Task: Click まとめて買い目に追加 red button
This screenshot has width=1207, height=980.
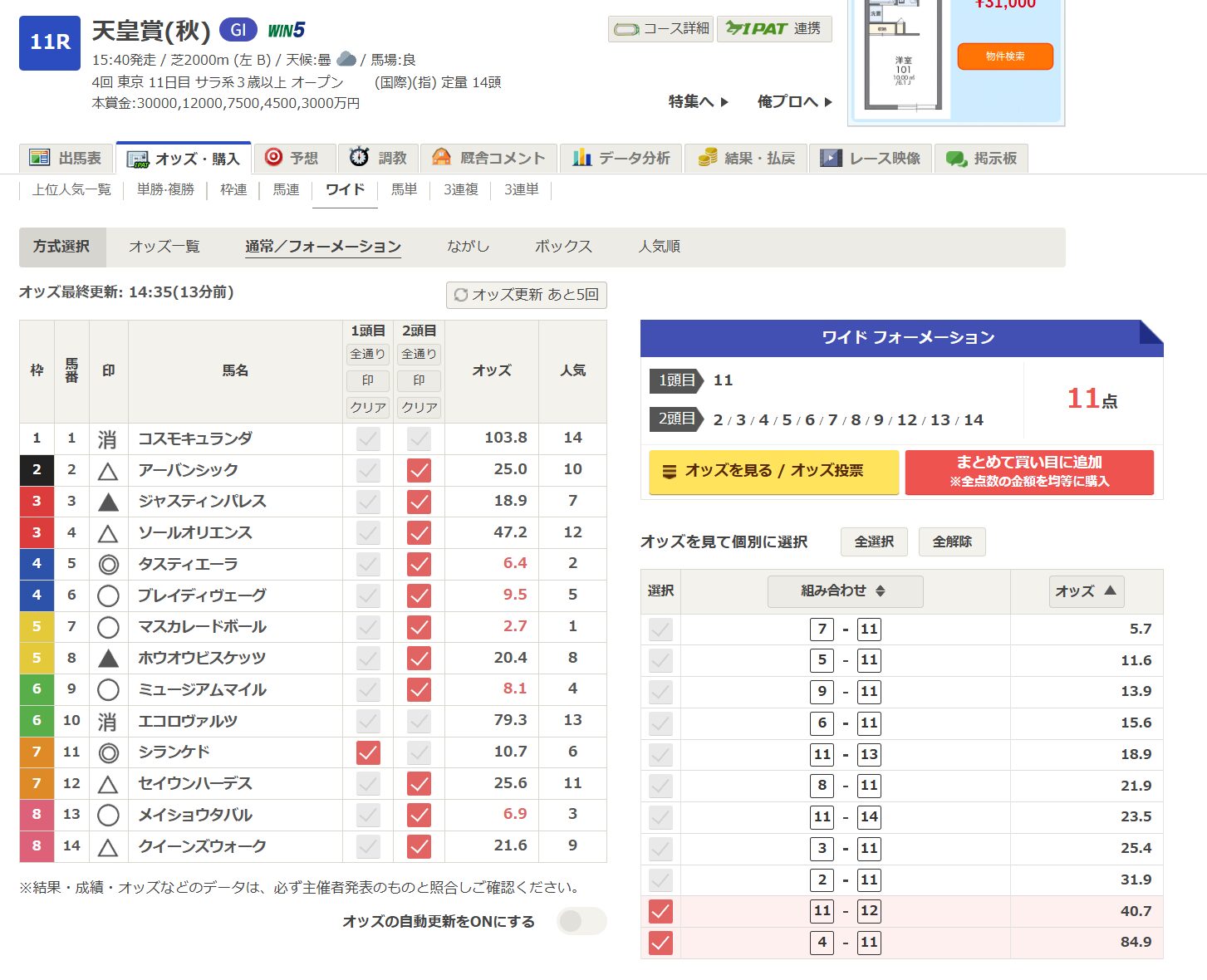Action: 1028,471
